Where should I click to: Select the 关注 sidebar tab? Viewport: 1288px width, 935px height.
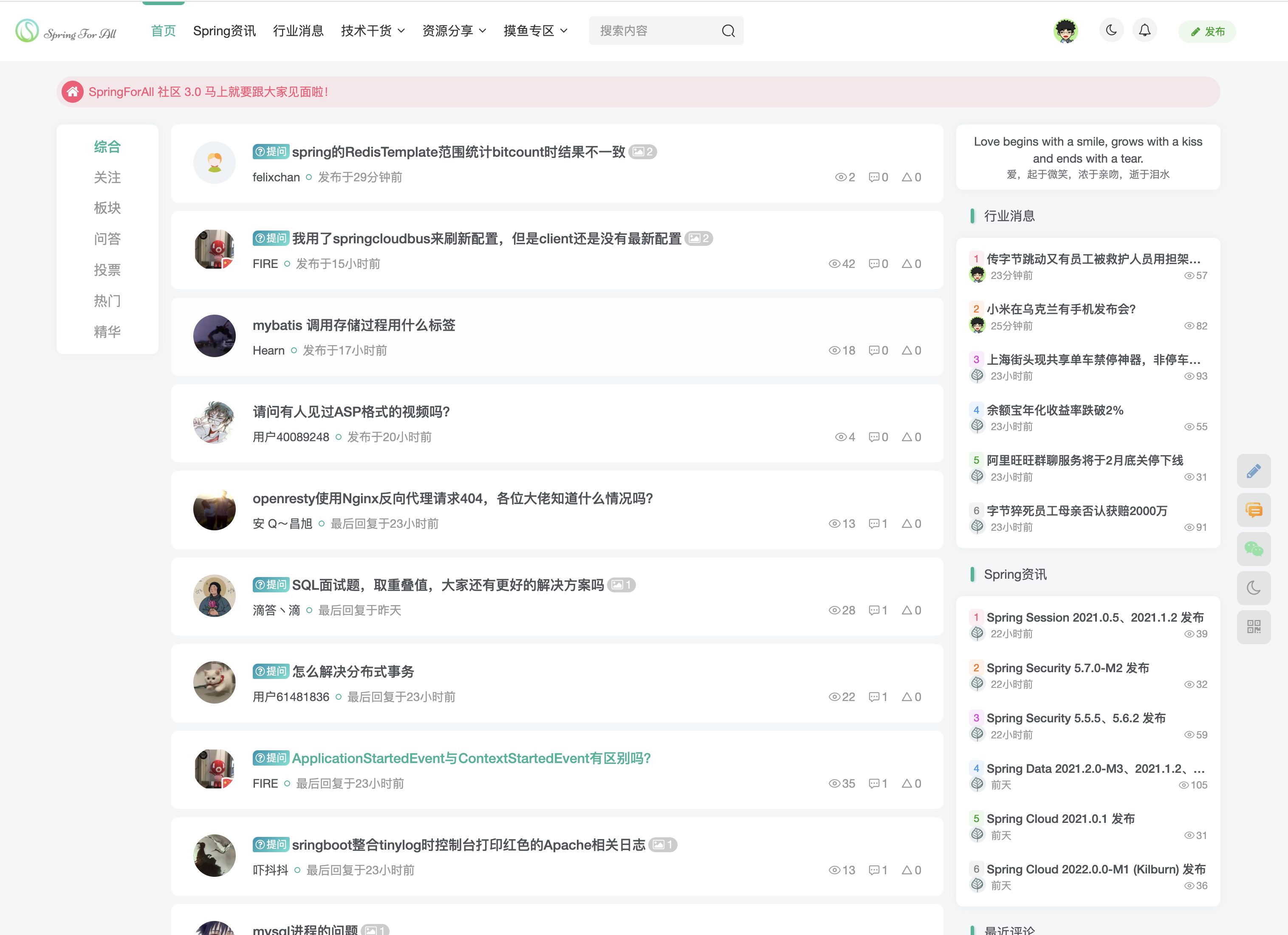[x=107, y=177]
